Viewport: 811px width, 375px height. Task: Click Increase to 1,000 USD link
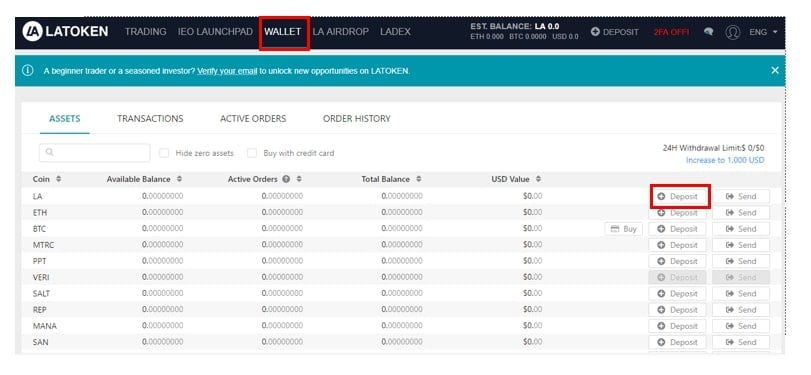pos(725,160)
